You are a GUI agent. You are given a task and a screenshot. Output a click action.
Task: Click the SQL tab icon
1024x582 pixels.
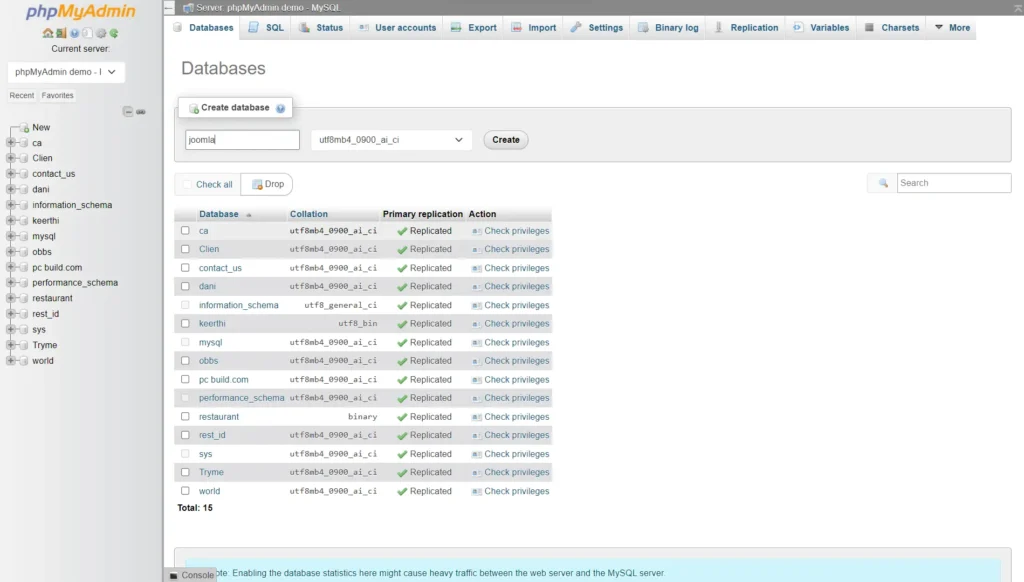[253, 27]
